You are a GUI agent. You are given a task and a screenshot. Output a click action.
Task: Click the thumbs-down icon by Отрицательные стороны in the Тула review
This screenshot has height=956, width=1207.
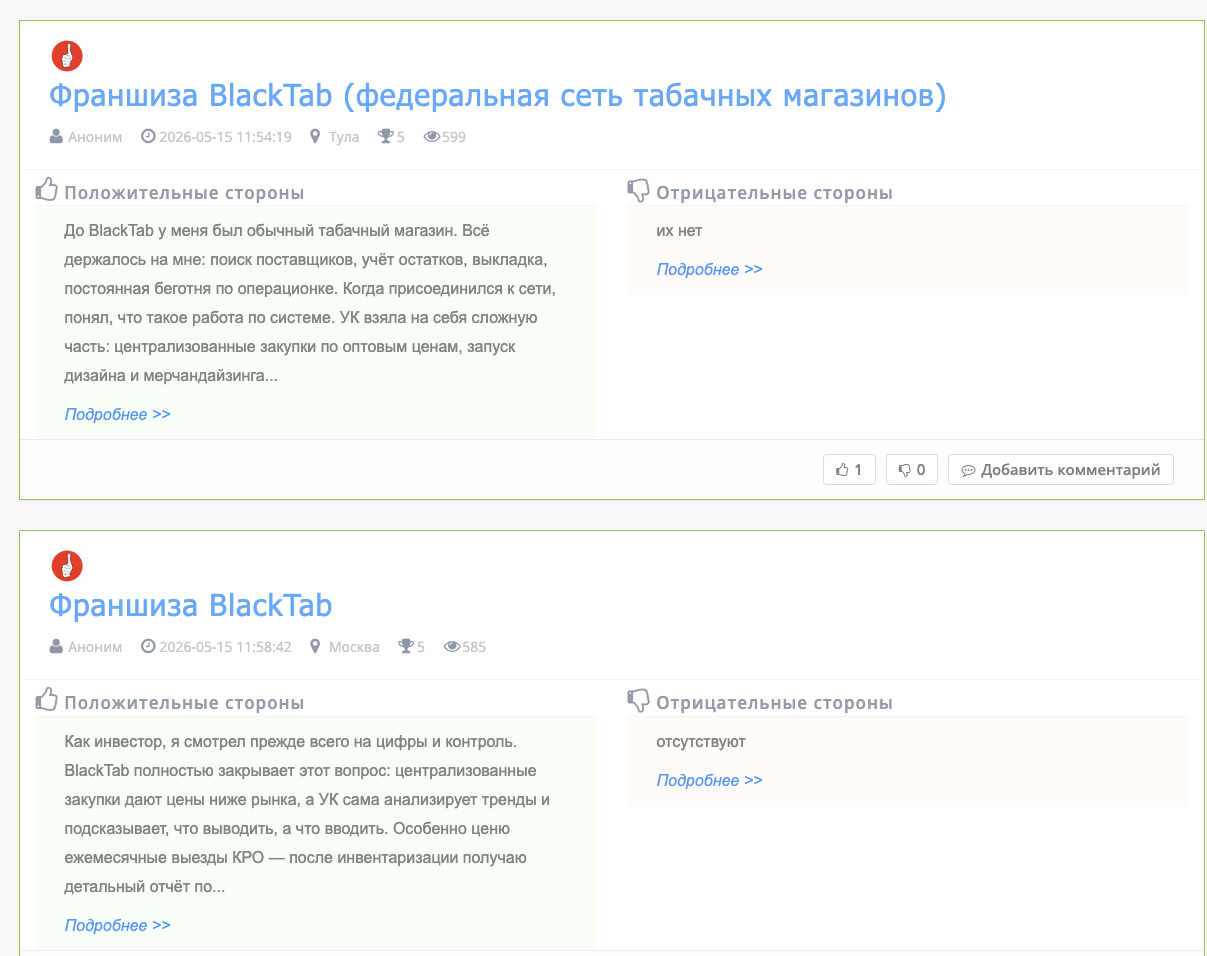[x=638, y=190]
